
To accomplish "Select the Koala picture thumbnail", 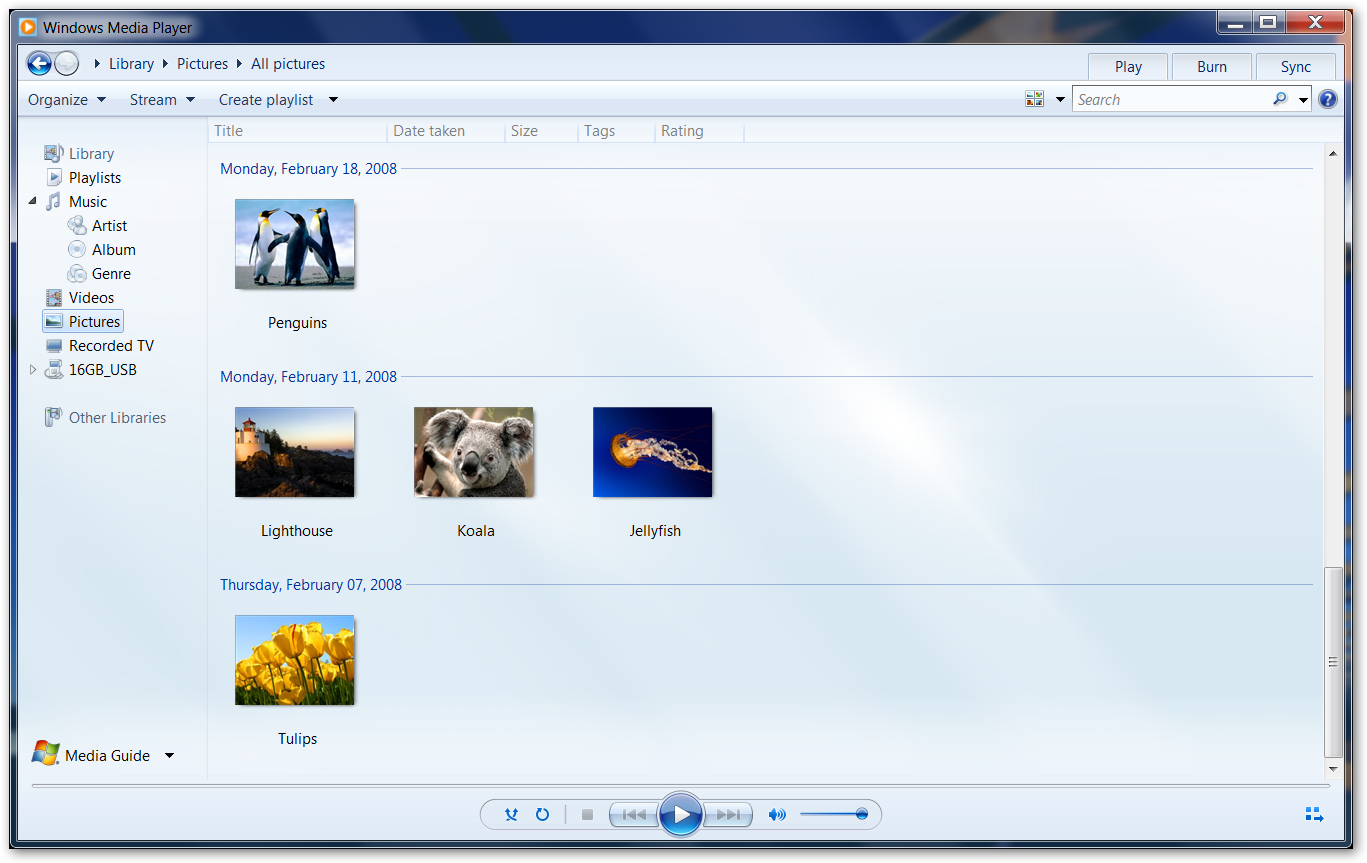I will coord(473,452).
